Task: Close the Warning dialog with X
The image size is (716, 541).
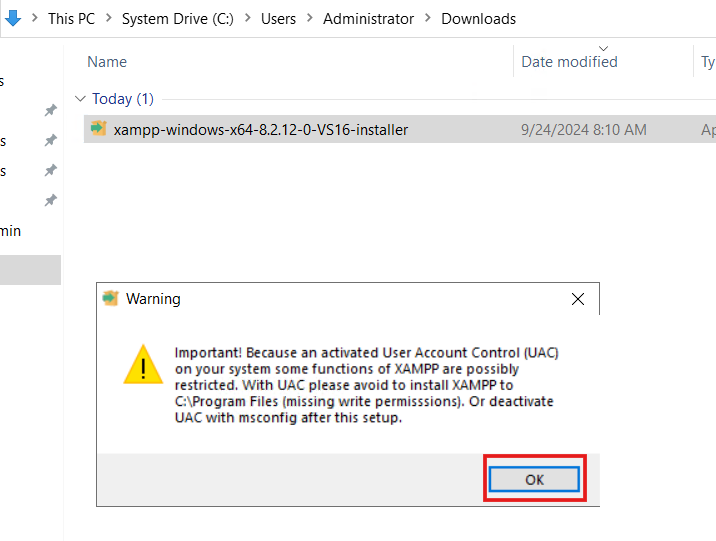Action: (x=578, y=299)
